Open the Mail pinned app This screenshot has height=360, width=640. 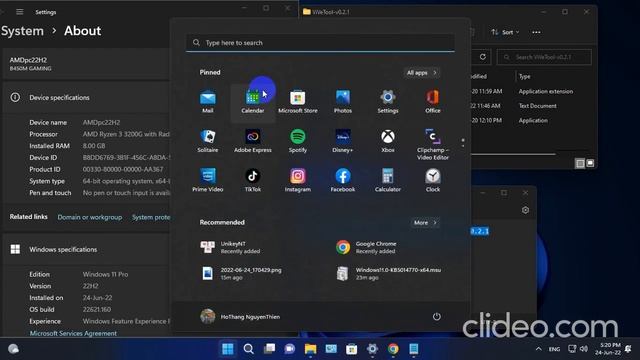(208, 102)
